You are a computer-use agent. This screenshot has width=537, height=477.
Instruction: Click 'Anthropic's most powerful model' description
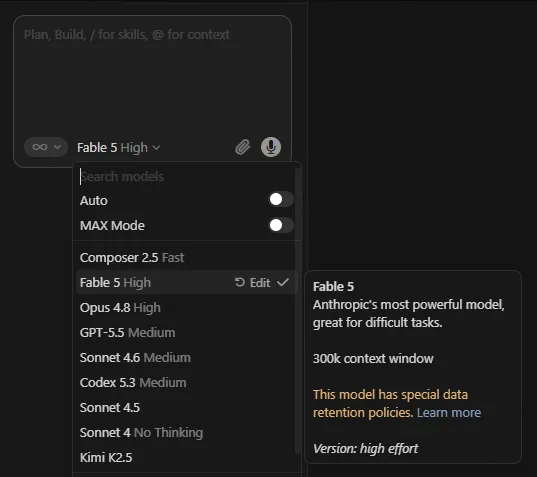(x=409, y=313)
